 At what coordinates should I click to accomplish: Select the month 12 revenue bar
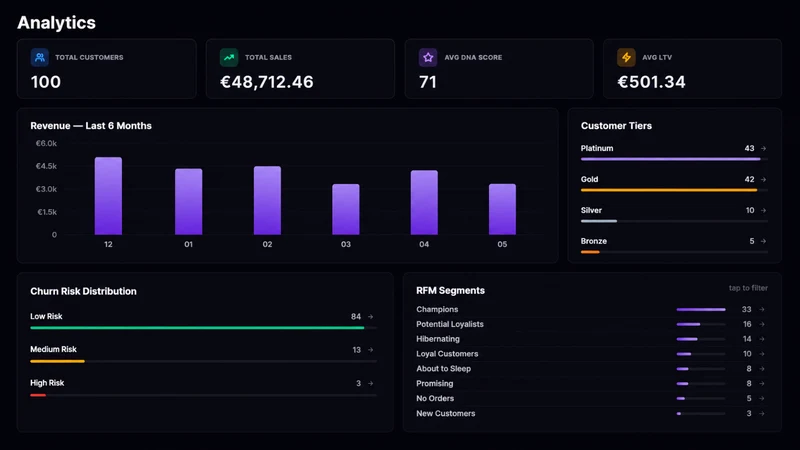coord(108,196)
